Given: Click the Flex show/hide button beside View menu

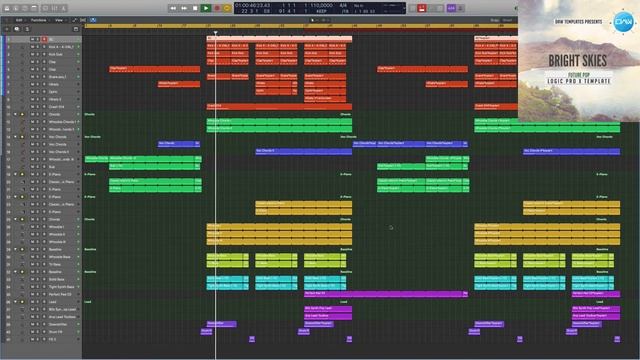Looking at the screenshot, I should tap(83, 20).
